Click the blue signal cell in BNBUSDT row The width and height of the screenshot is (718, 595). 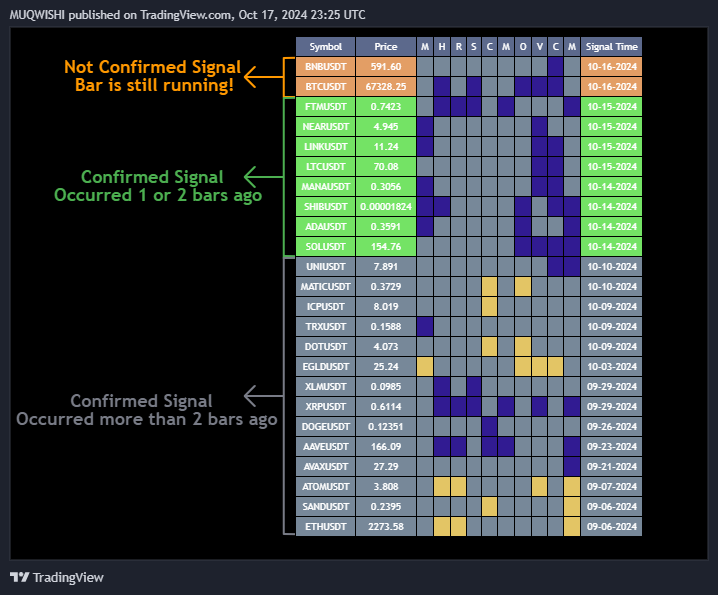point(555,66)
